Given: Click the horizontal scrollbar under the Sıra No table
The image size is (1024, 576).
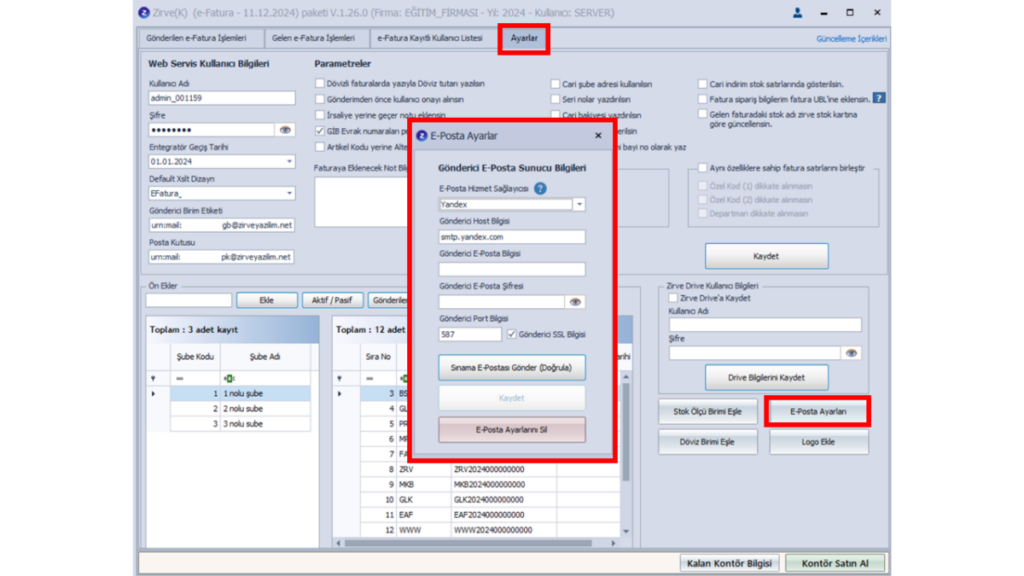Looking at the screenshot, I should click(x=468, y=543).
